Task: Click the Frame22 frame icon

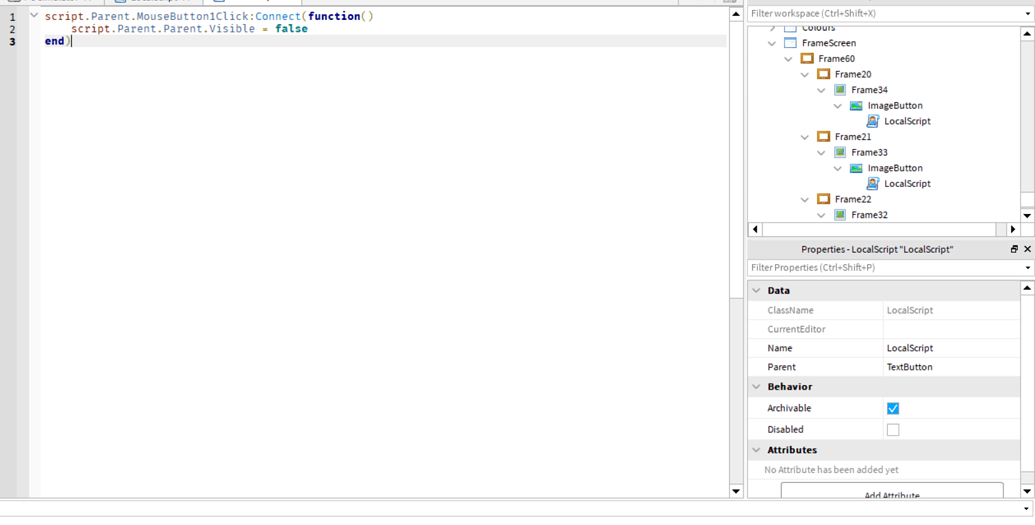Action: [x=823, y=199]
